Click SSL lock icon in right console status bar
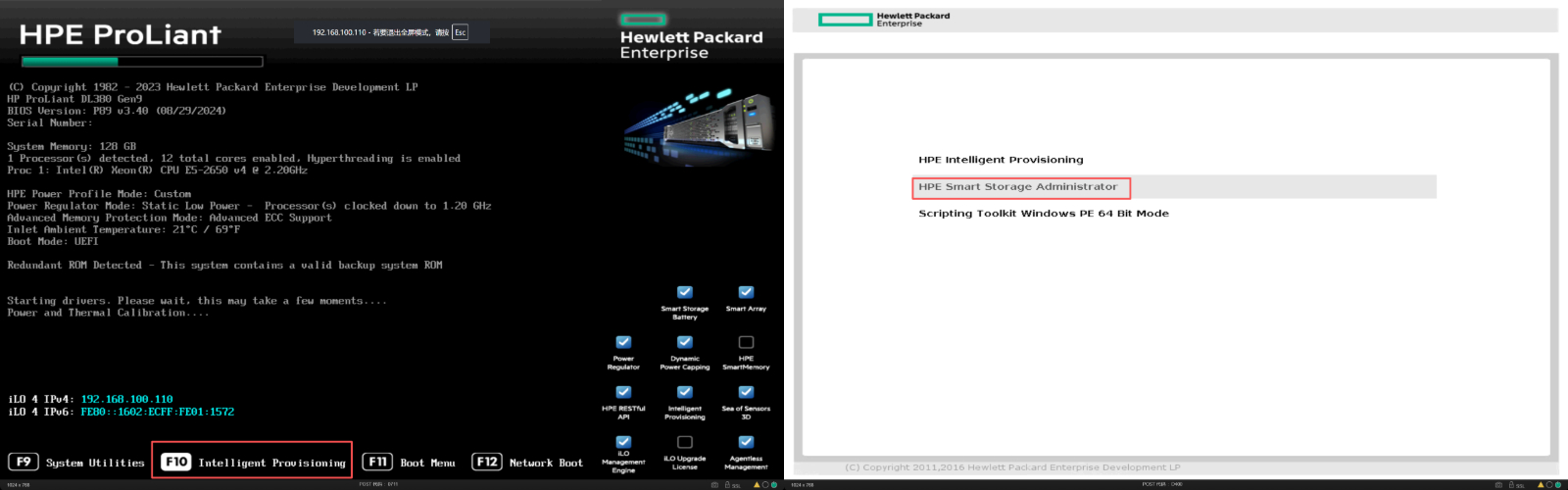The height and width of the screenshot is (490, 1568). point(1511,484)
